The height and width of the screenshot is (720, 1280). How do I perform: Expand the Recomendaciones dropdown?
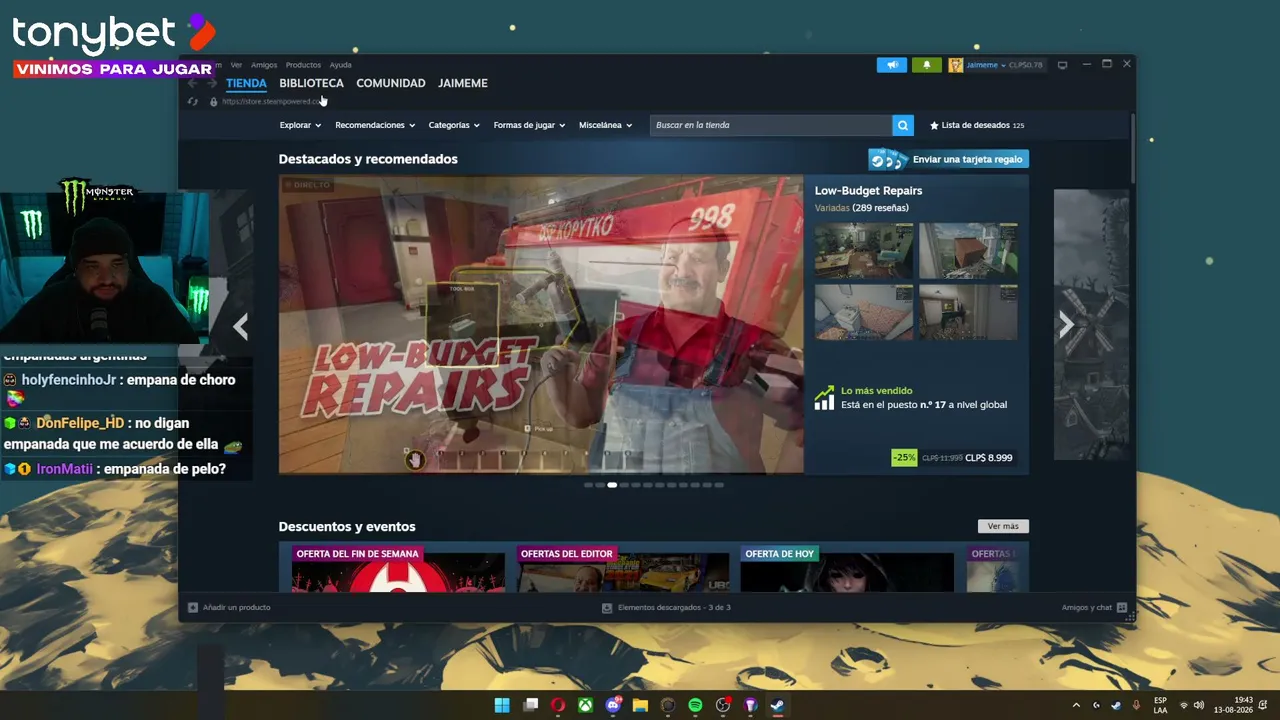375,125
